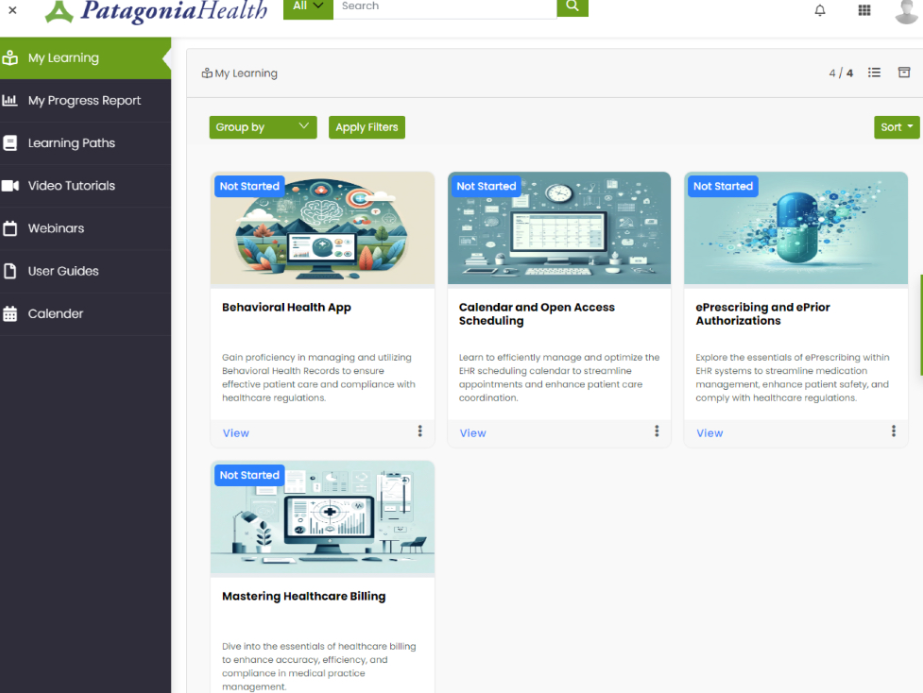The height and width of the screenshot is (693, 923).
Task: Open the archive box icon near view options
Action: point(905,72)
